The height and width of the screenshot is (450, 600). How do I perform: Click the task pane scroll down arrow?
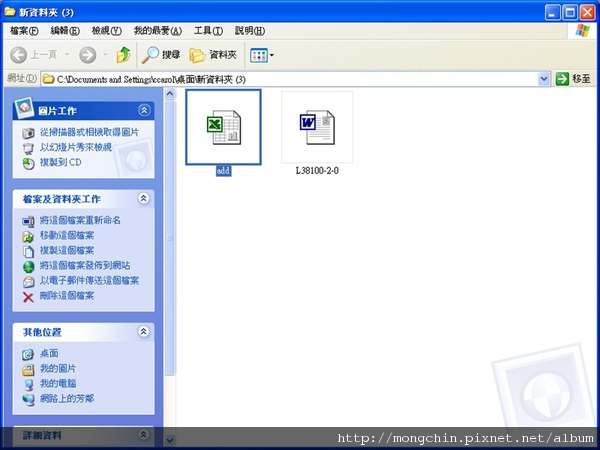[170, 440]
